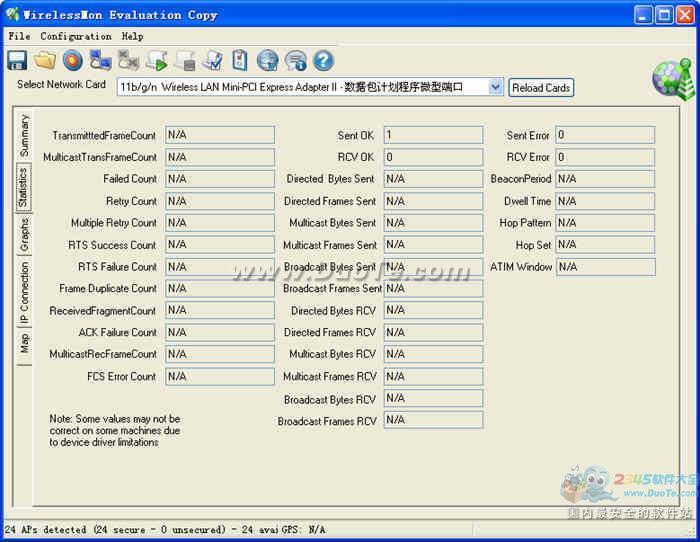Open the Configuration menu
The image size is (700, 542).
tap(76, 36)
